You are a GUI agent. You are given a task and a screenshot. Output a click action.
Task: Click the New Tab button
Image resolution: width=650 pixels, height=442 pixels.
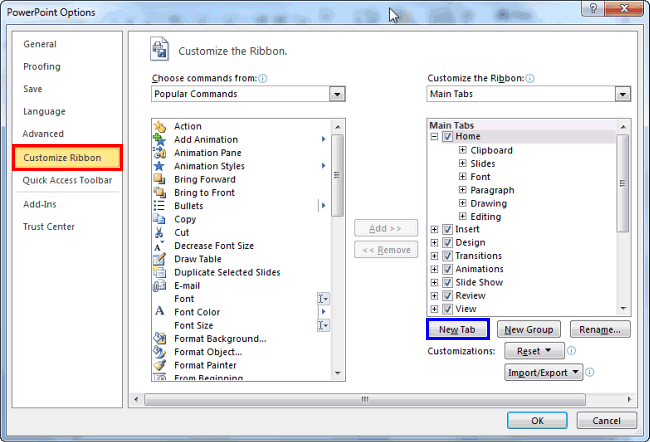pyautogui.click(x=458, y=330)
